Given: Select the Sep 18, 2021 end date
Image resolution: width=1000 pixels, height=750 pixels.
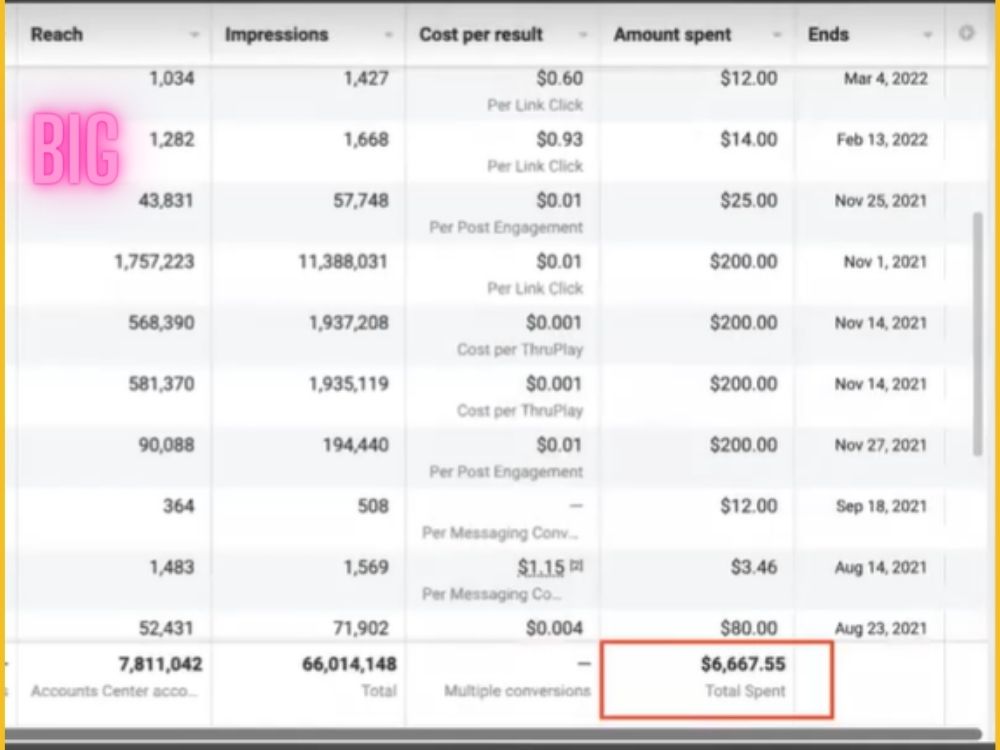Looking at the screenshot, I should click(881, 506).
